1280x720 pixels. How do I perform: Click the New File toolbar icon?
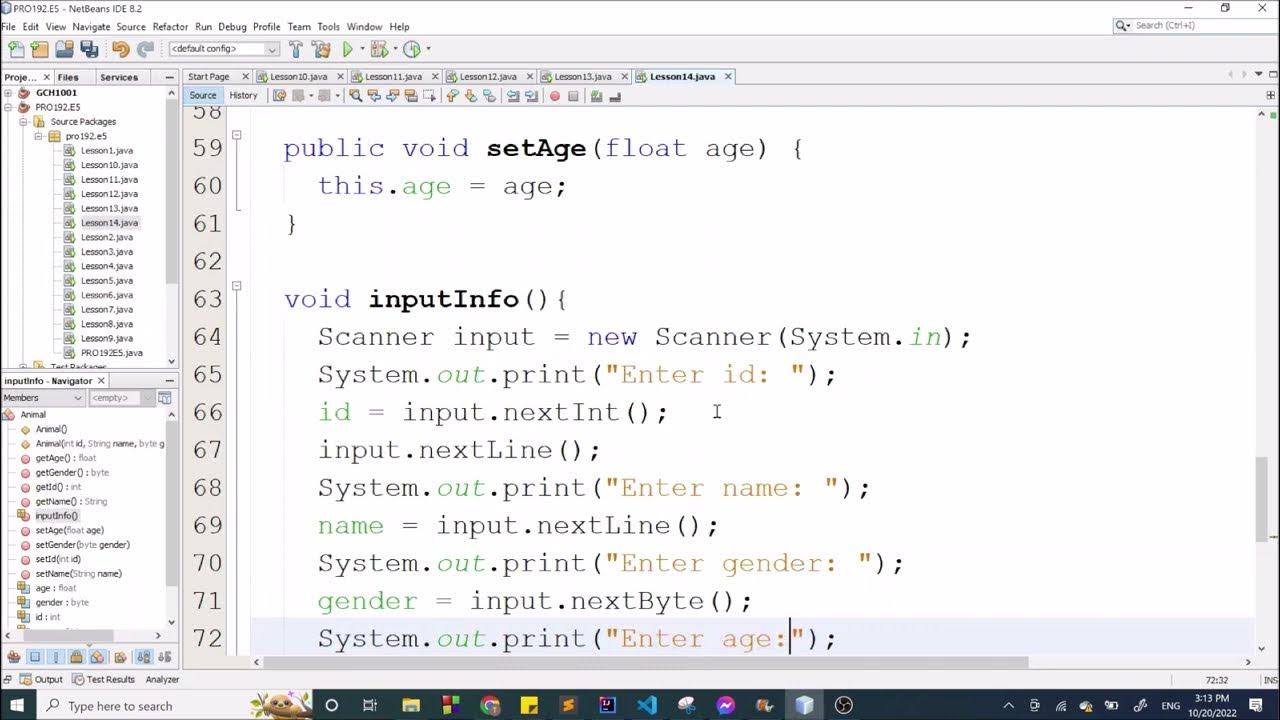[16, 48]
